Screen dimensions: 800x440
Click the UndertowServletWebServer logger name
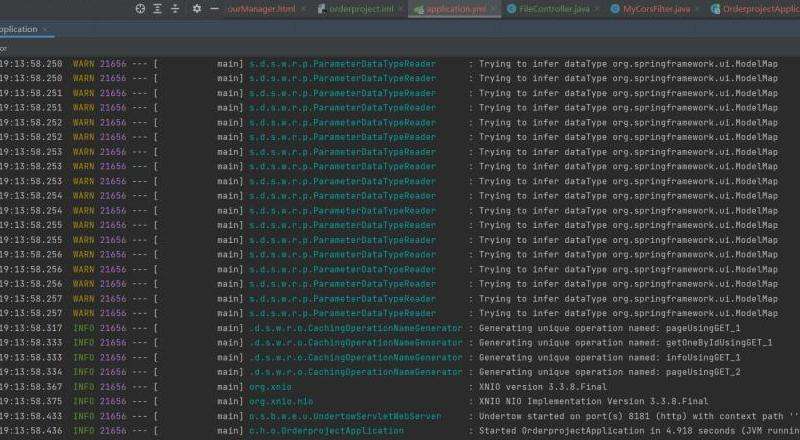click(345, 417)
